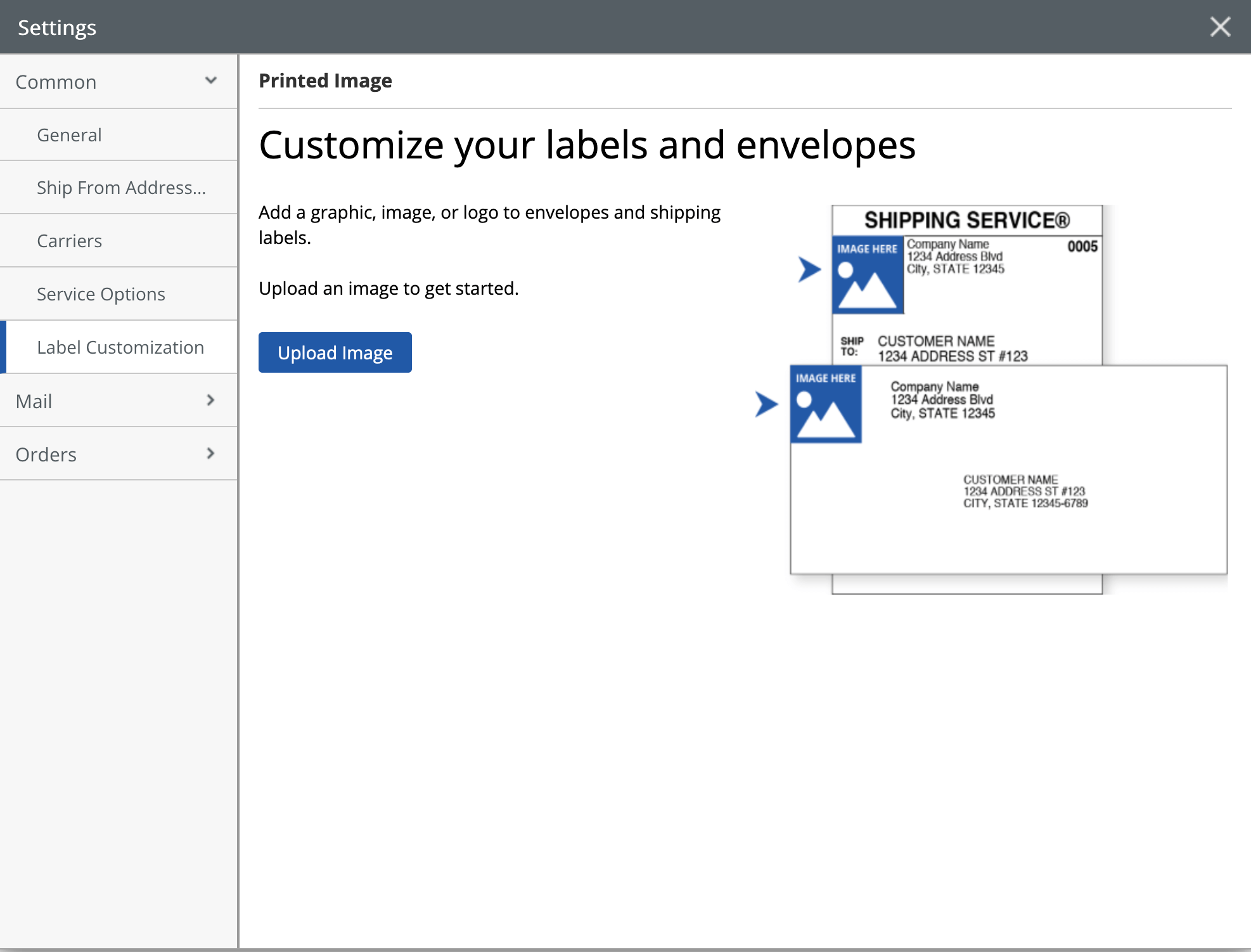Click Ship From Address settings option
Image resolution: width=1251 pixels, height=952 pixels.
[121, 187]
